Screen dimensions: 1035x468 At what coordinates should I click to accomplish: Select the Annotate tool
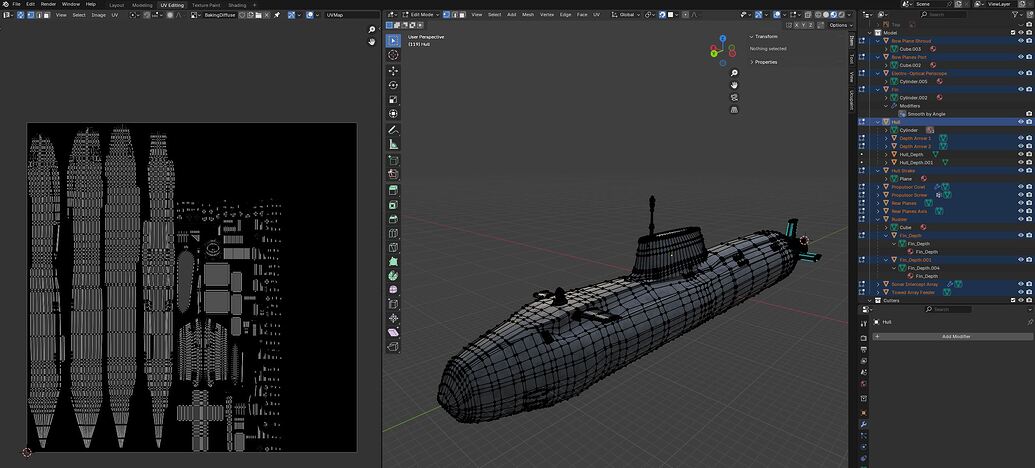coord(393,129)
